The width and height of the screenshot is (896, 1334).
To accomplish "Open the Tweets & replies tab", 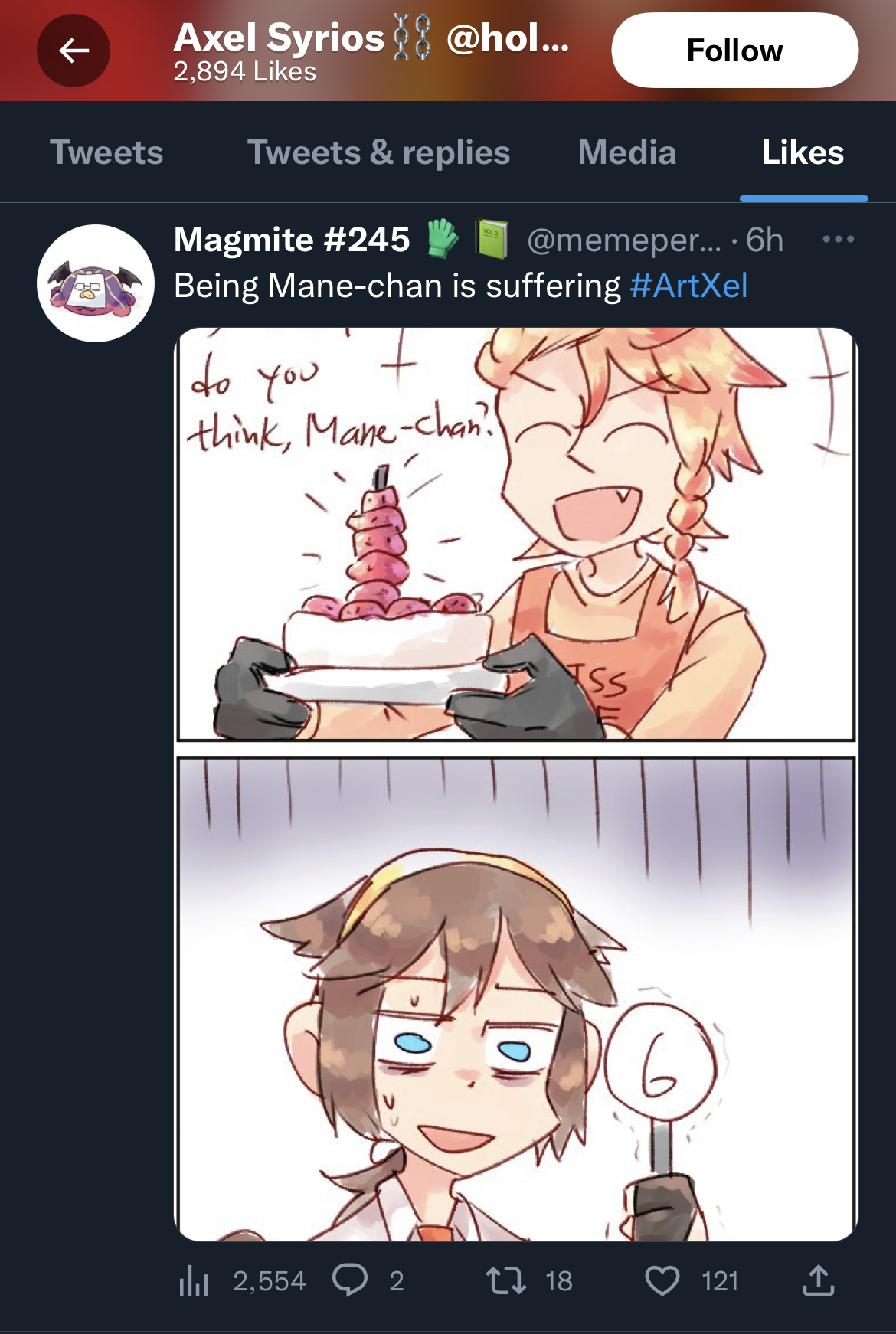I will (x=378, y=152).
